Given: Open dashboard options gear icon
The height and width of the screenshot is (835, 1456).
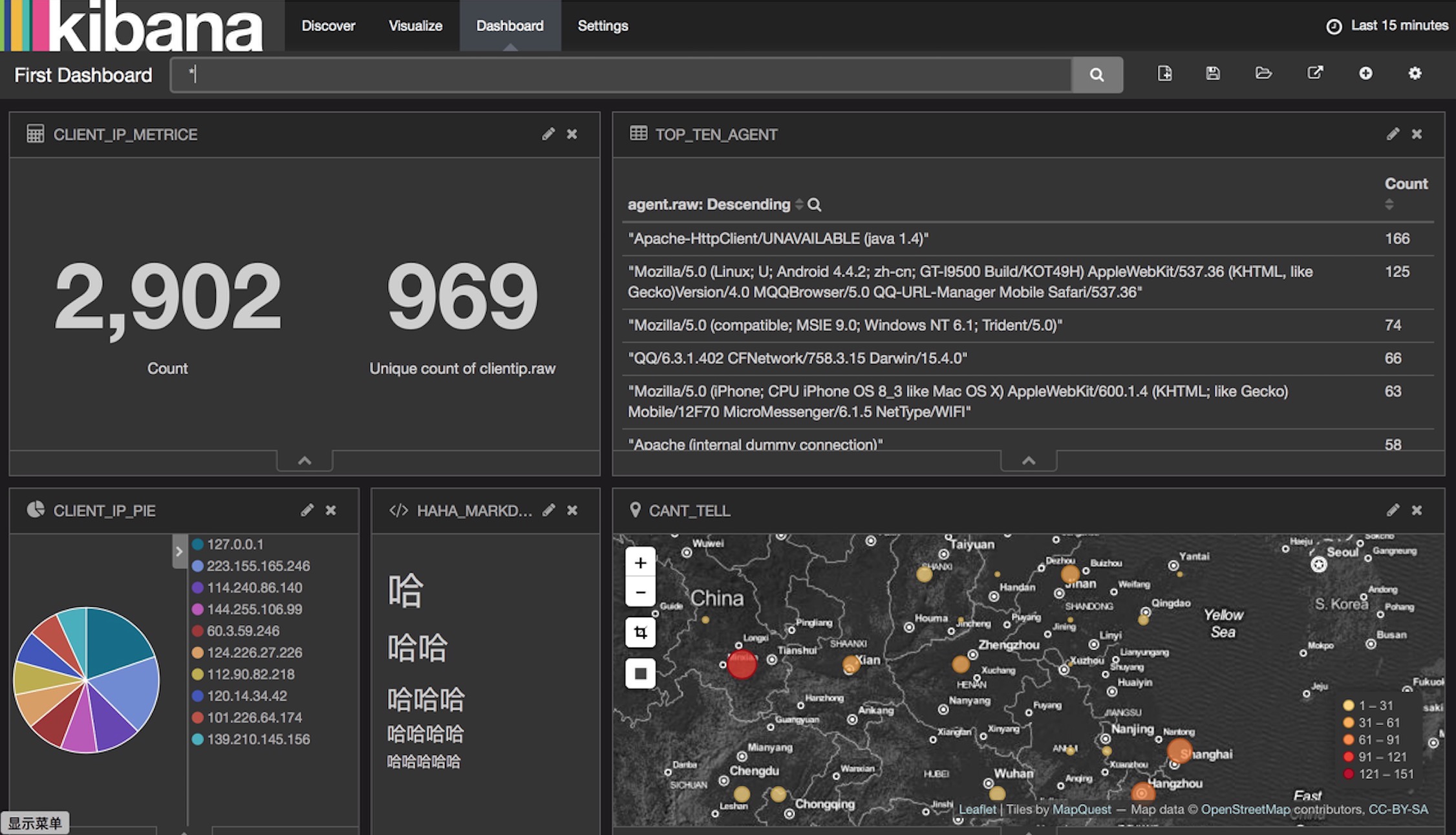Looking at the screenshot, I should [1415, 74].
